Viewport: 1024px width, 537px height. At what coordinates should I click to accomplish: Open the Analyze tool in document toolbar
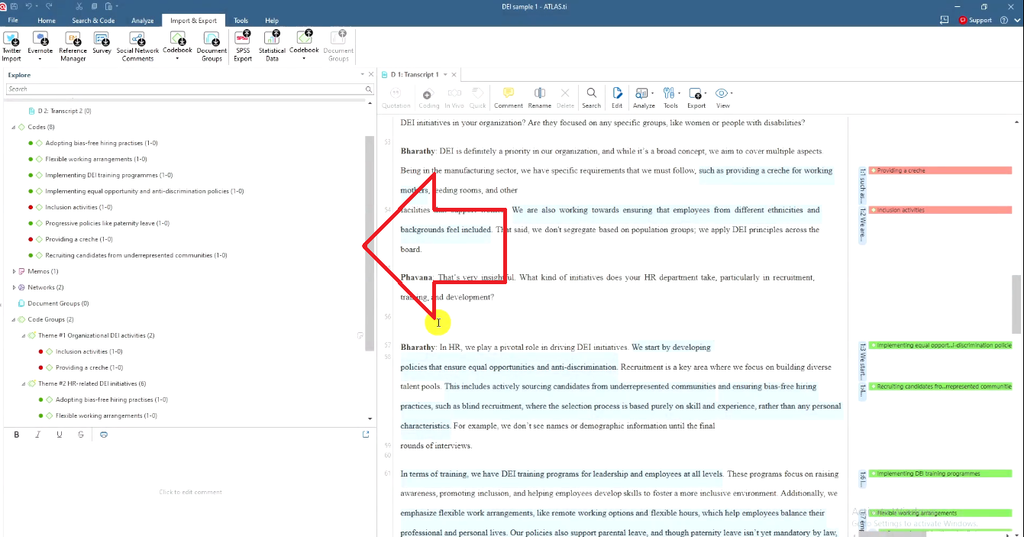[x=643, y=98]
